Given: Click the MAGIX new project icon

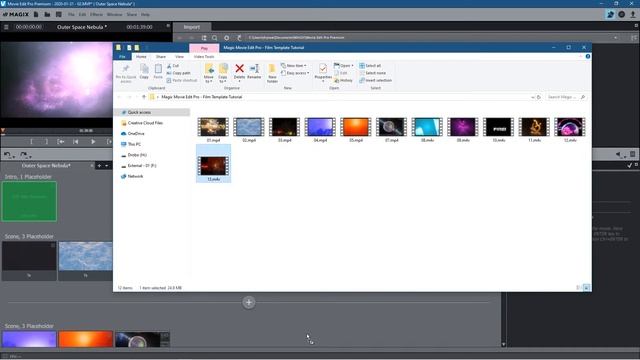Looking at the screenshot, I should click(36, 14).
